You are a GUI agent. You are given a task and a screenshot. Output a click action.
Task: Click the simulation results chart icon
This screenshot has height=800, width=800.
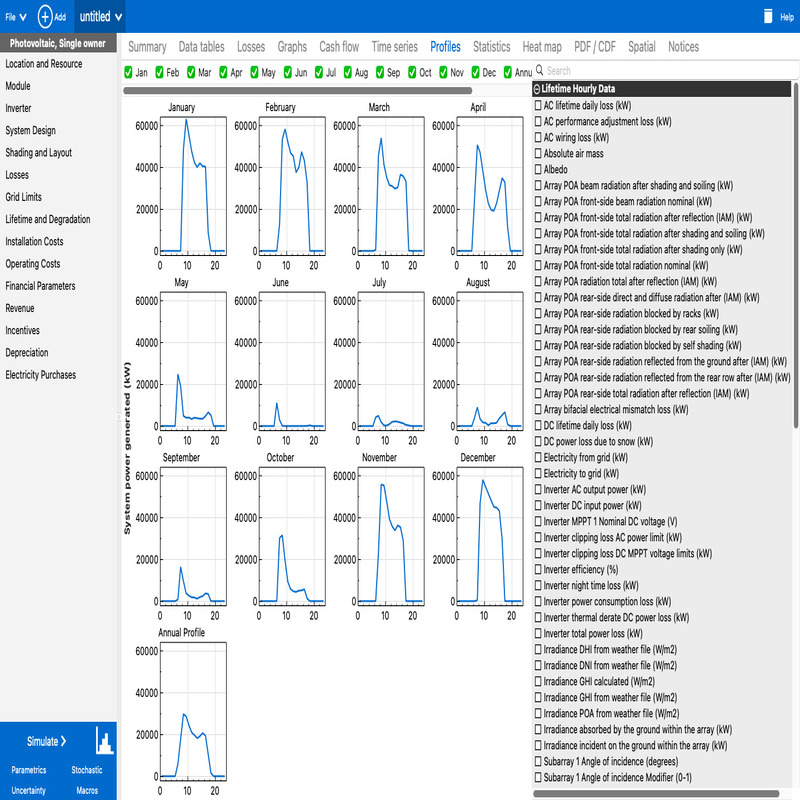(x=104, y=741)
